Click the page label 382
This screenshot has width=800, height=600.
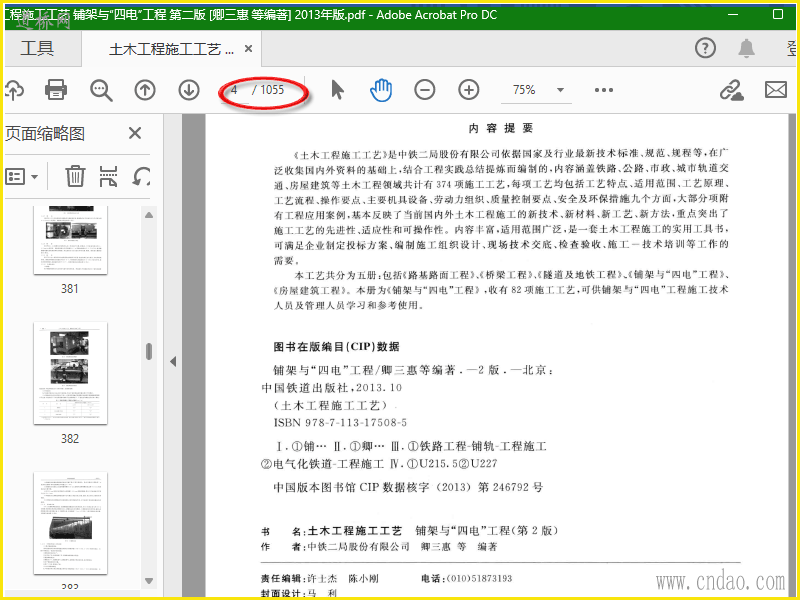70,439
